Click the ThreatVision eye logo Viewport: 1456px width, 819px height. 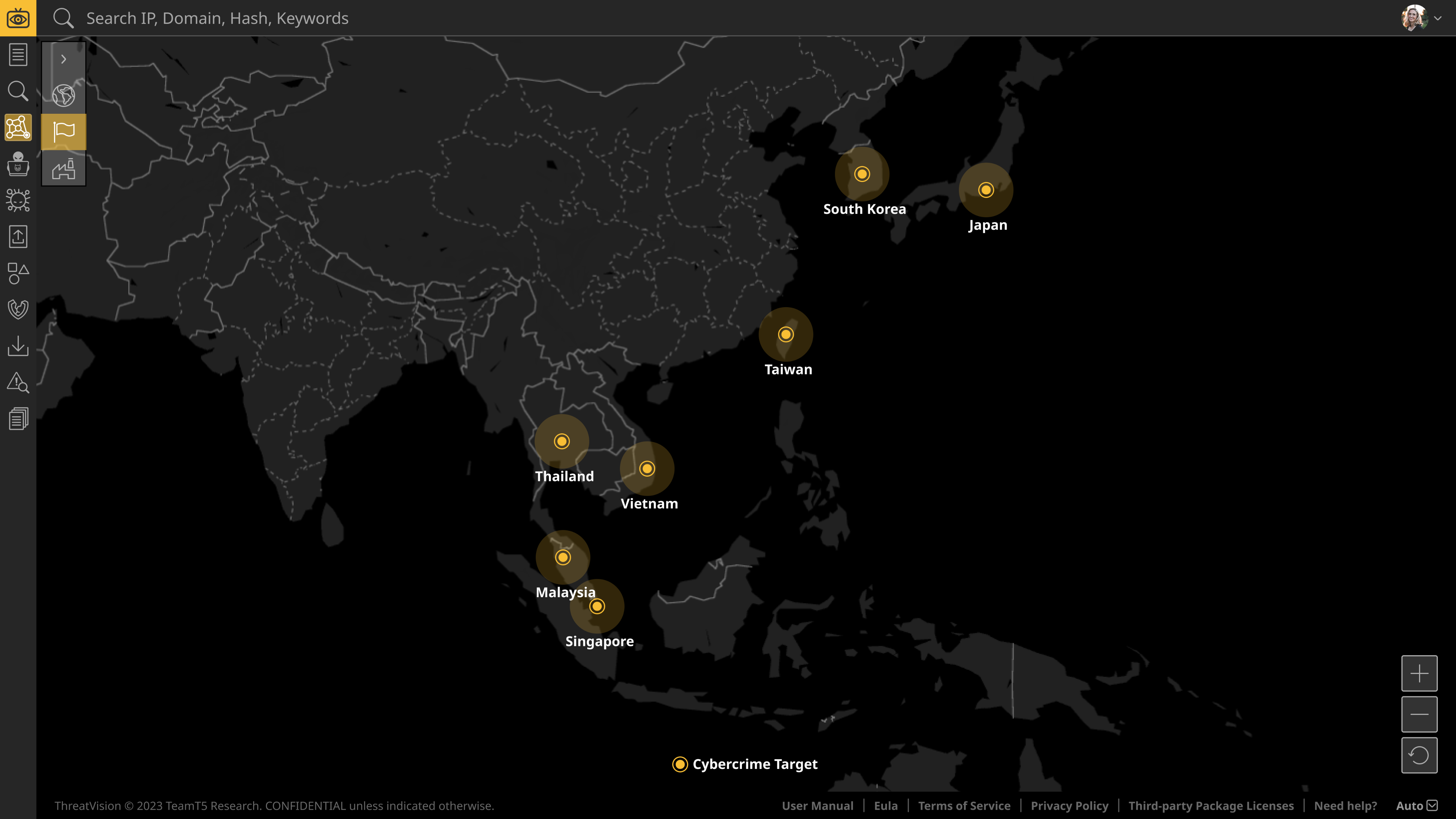18,18
